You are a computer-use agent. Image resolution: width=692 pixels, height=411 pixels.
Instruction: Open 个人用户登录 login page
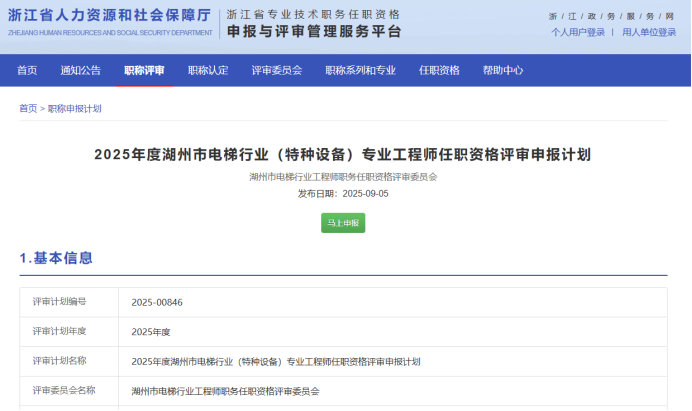578,32
